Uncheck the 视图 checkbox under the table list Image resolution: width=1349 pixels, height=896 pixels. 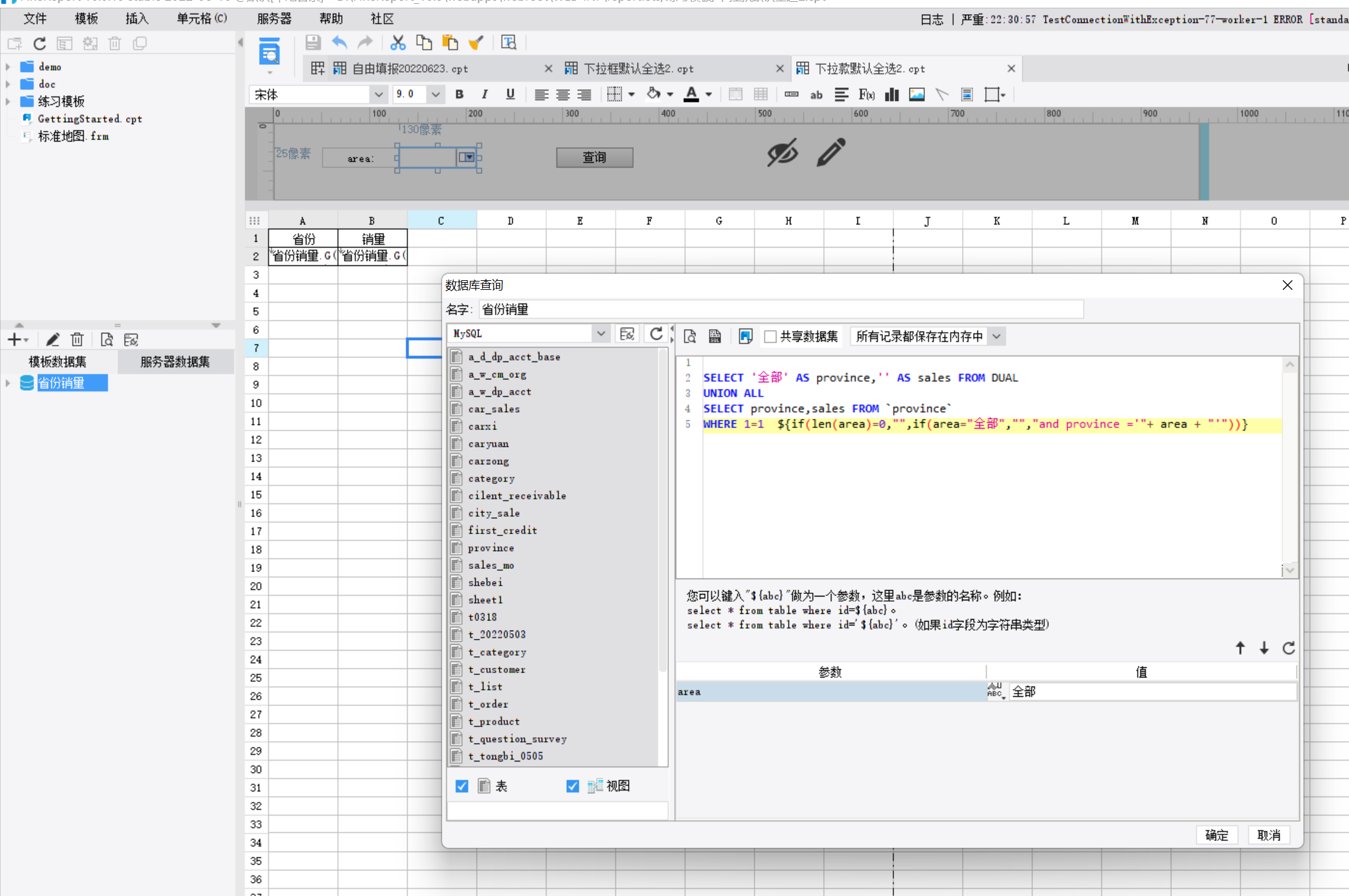click(x=572, y=785)
